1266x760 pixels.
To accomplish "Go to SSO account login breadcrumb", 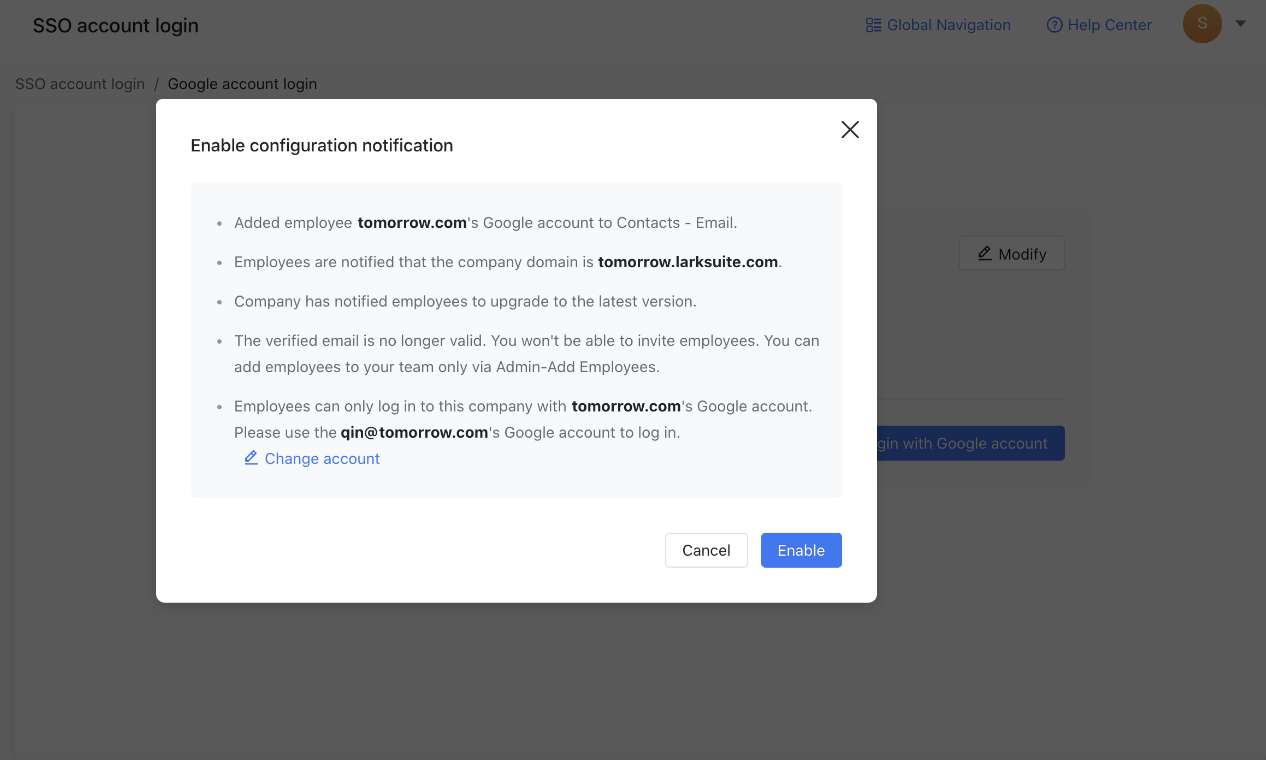I will [x=79, y=84].
